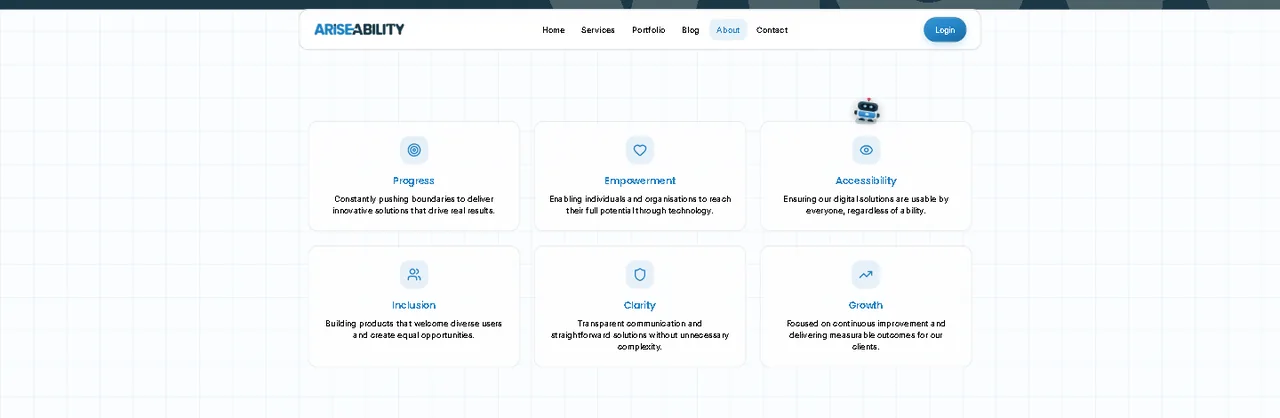Click the Accessibility card heading
The width and height of the screenshot is (1280, 418).
click(x=866, y=181)
